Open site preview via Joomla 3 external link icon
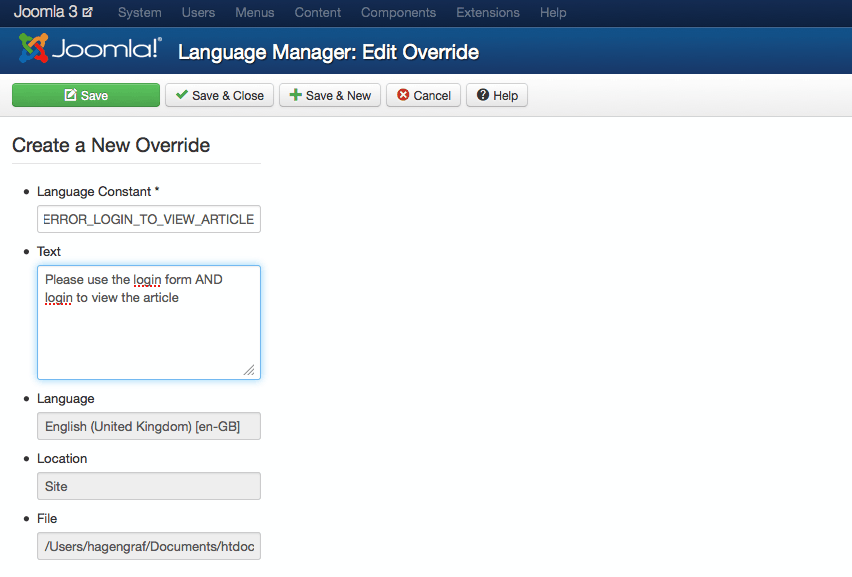 [x=88, y=13]
